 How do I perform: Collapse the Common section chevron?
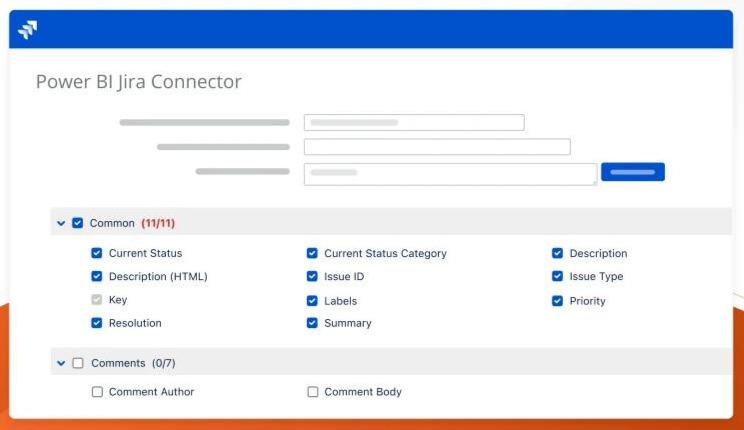coord(61,223)
